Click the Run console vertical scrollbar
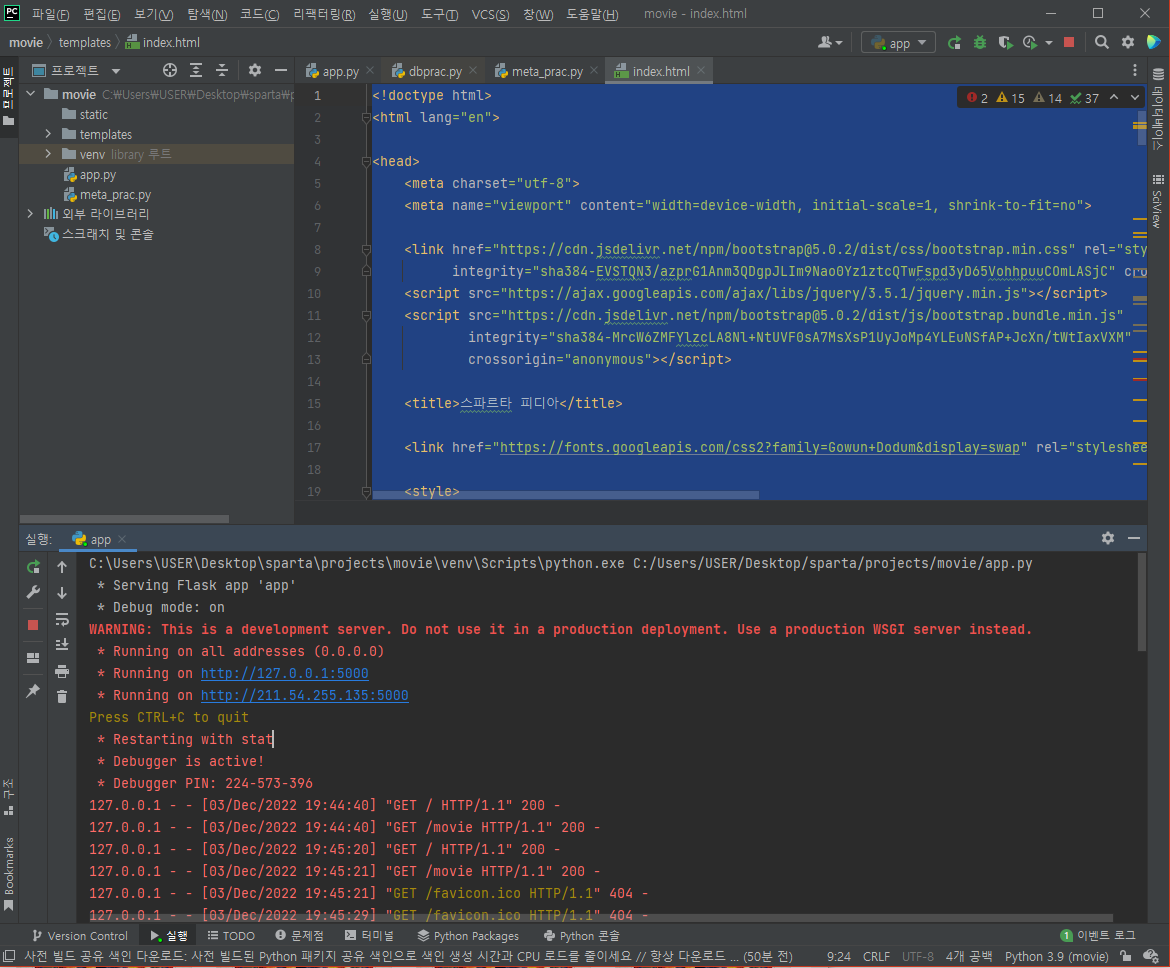1170x968 pixels. click(1141, 602)
